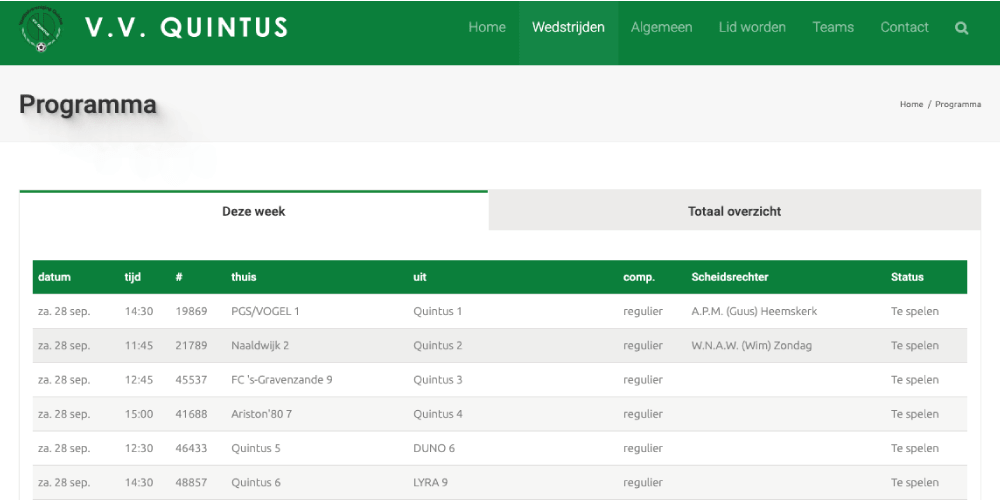Image resolution: width=1000 pixels, height=500 pixels.
Task: Select the DUNO 6 away team cell
Action: pyautogui.click(x=434, y=448)
